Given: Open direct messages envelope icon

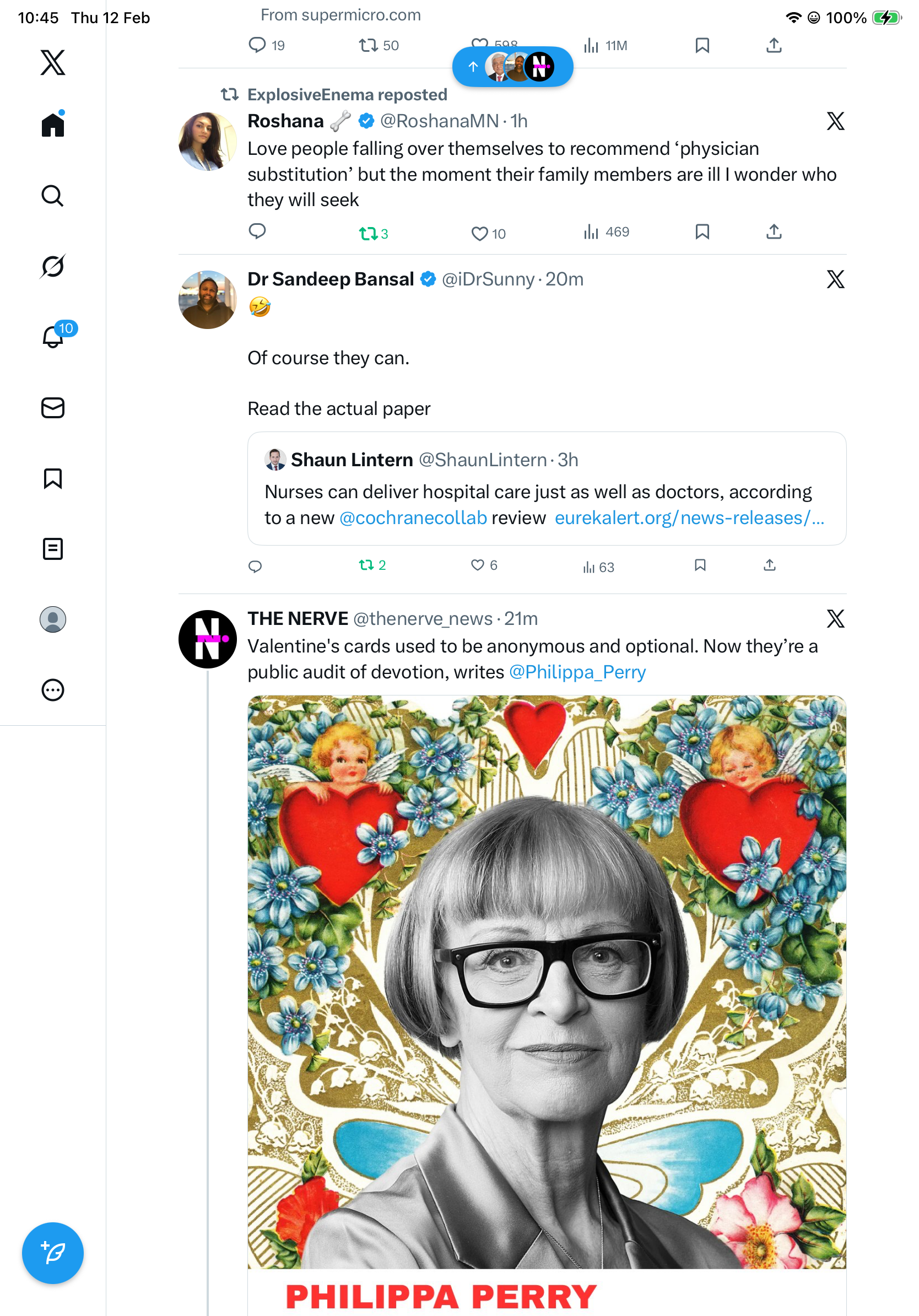Looking at the screenshot, I should click(x=53, y=407).
